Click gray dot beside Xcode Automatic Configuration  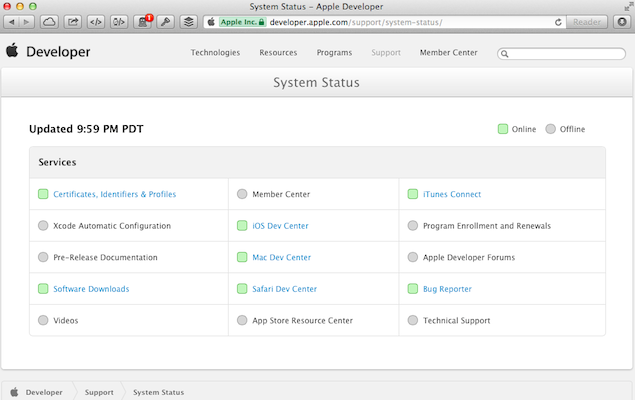(43, 226)
